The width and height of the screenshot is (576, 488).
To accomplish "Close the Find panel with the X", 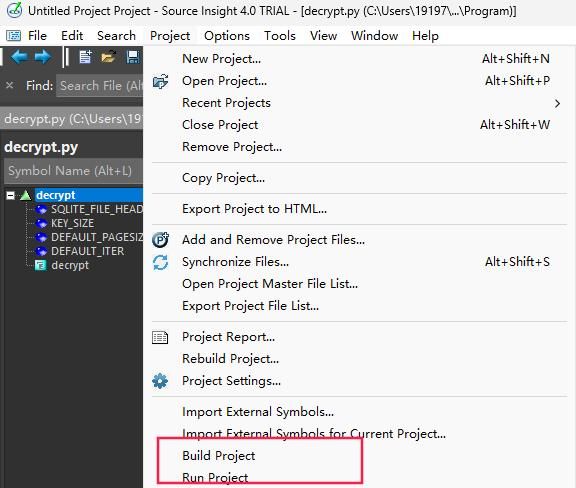I will [10, 86].
